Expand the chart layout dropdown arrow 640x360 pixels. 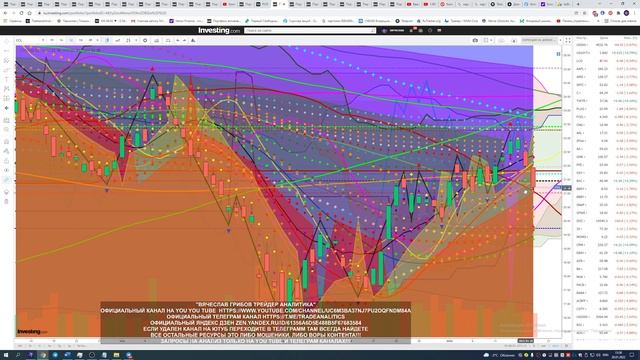(x=491, y=40)
